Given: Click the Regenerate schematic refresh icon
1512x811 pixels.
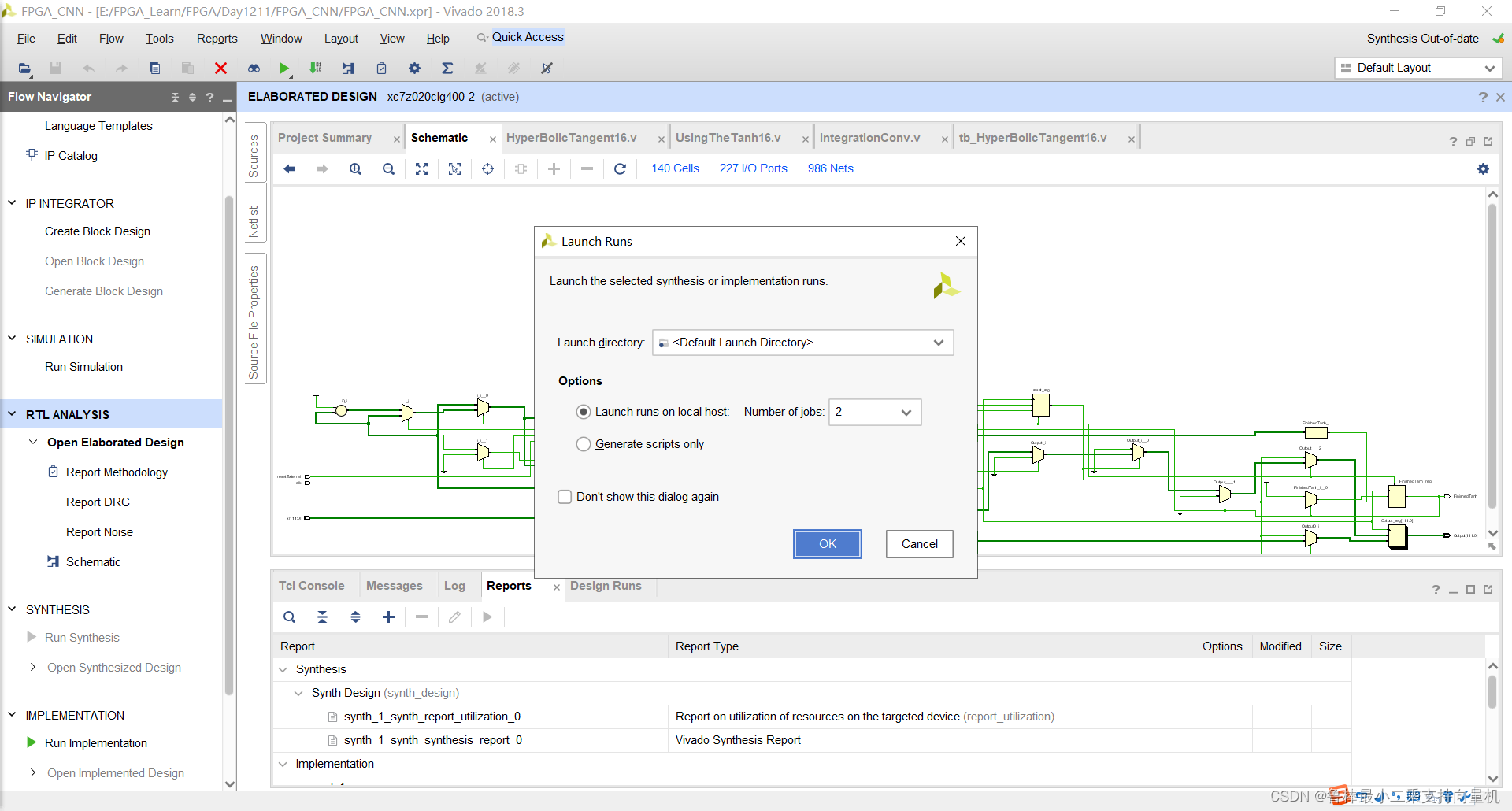Looking at the screenshot, I should tap(620, 168).
